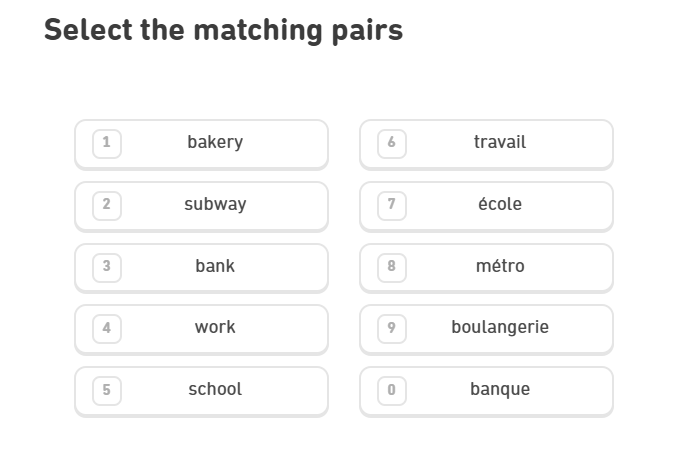Select the 'bakery' word card
This screenshot has height=457, width=687.
(x=215, y=143)
